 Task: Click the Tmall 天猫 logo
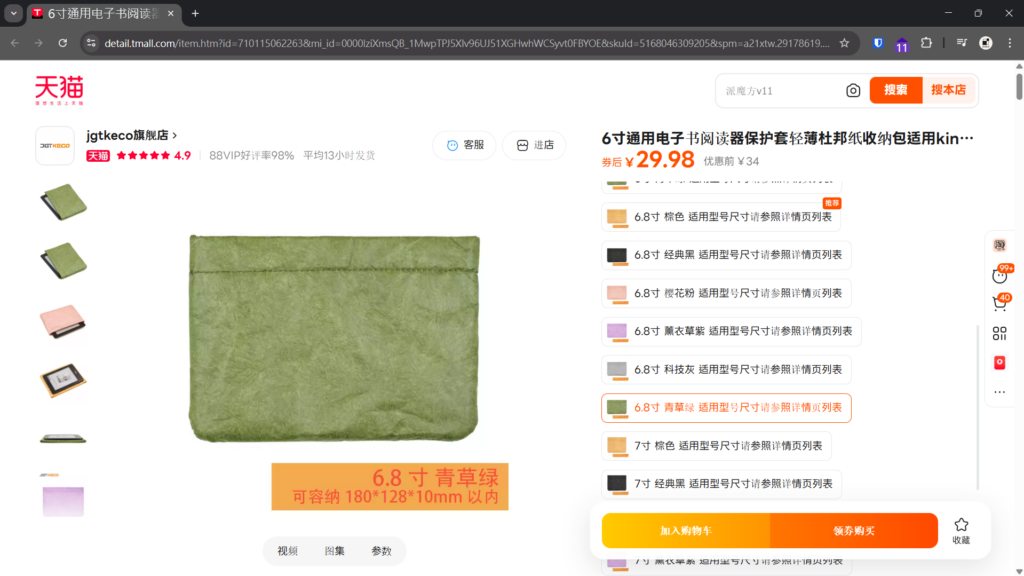[x=59, y=90]
